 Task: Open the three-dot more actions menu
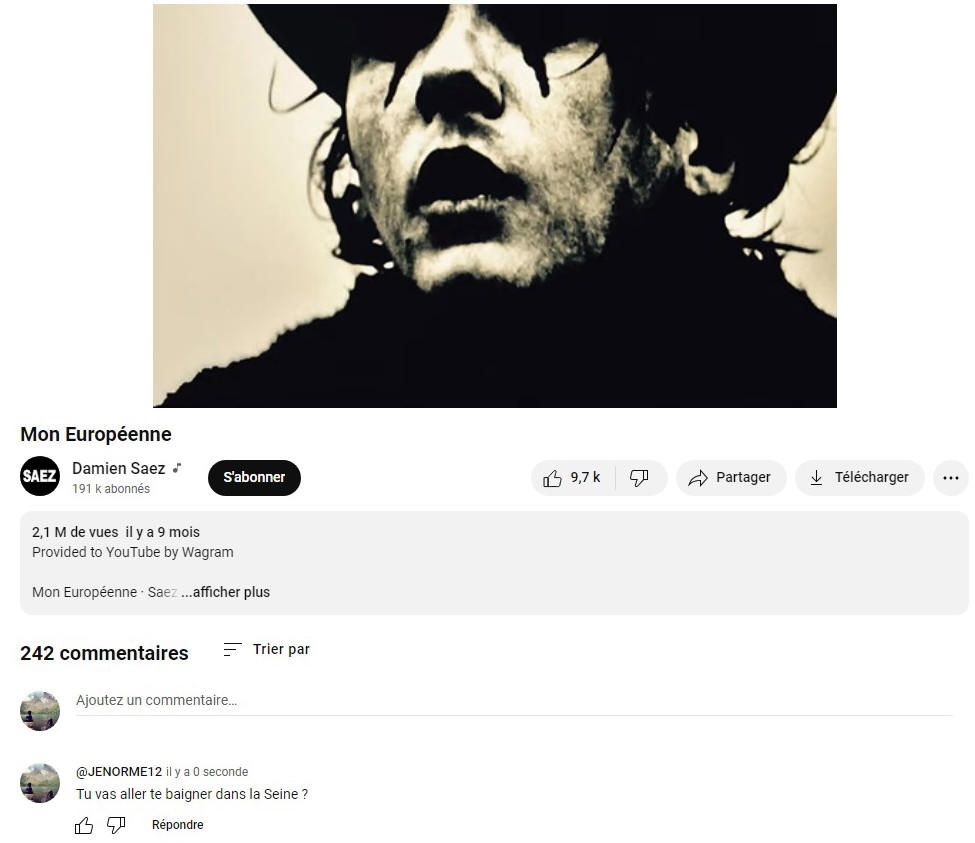click(x=951, y=477)
